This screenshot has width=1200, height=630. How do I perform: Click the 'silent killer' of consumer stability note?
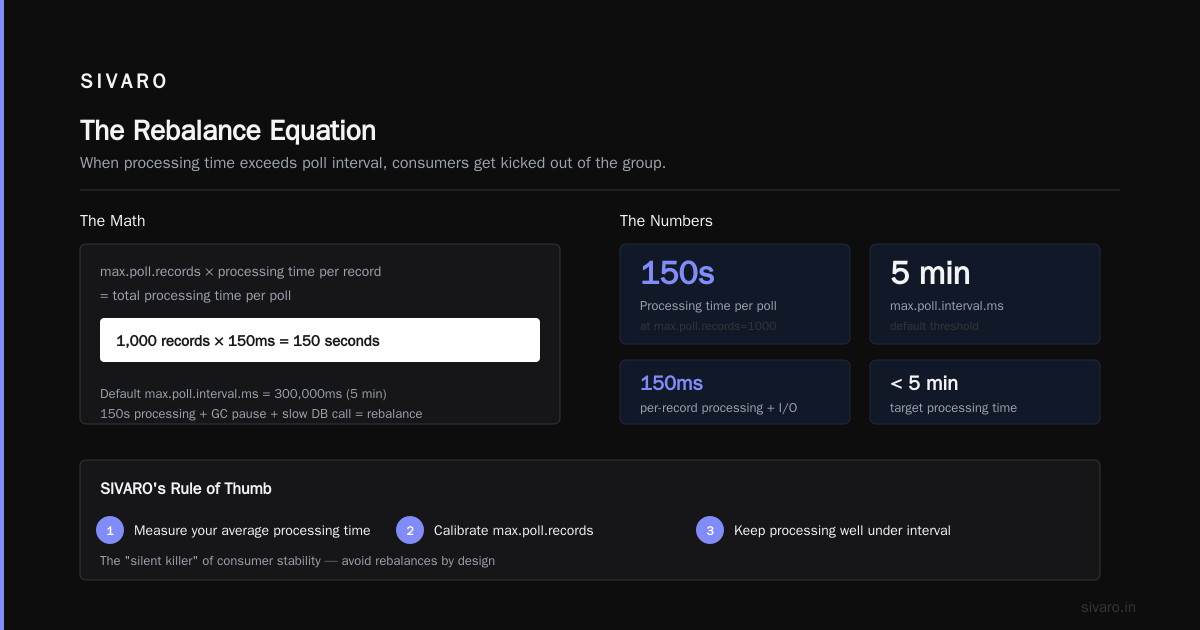tap(297, 561)
